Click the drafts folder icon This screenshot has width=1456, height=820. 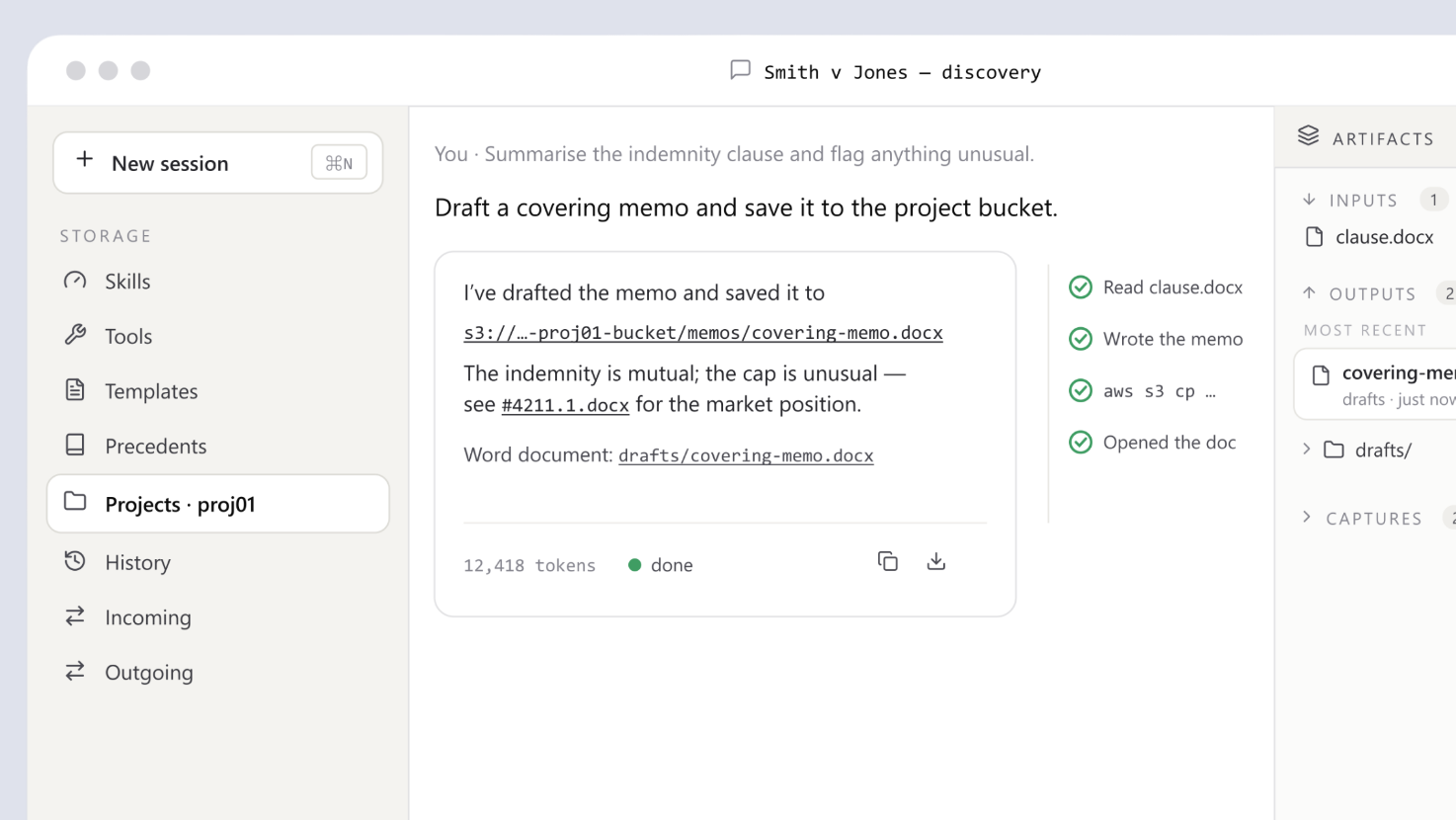pyautogui.click(x=1335, y=450)
